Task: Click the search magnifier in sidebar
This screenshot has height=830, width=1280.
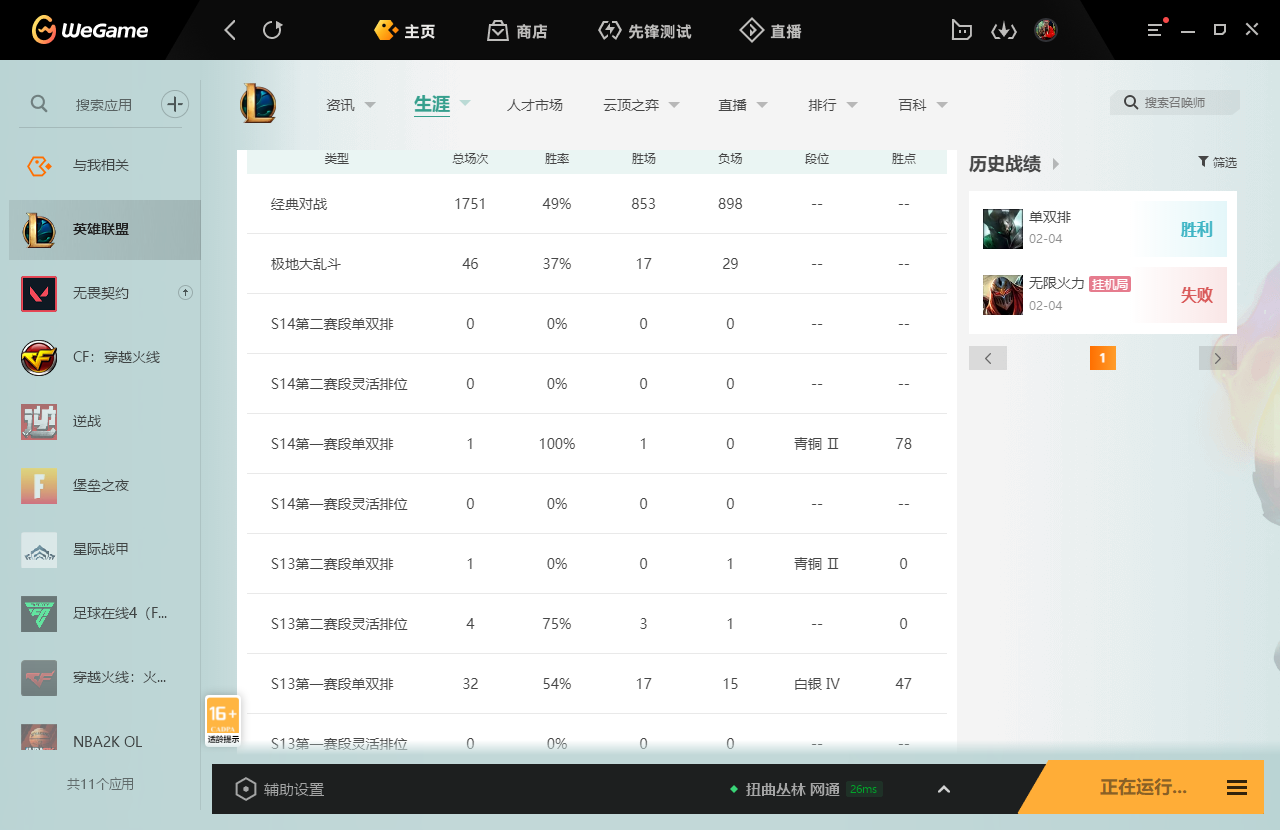Action: point(39,103)
